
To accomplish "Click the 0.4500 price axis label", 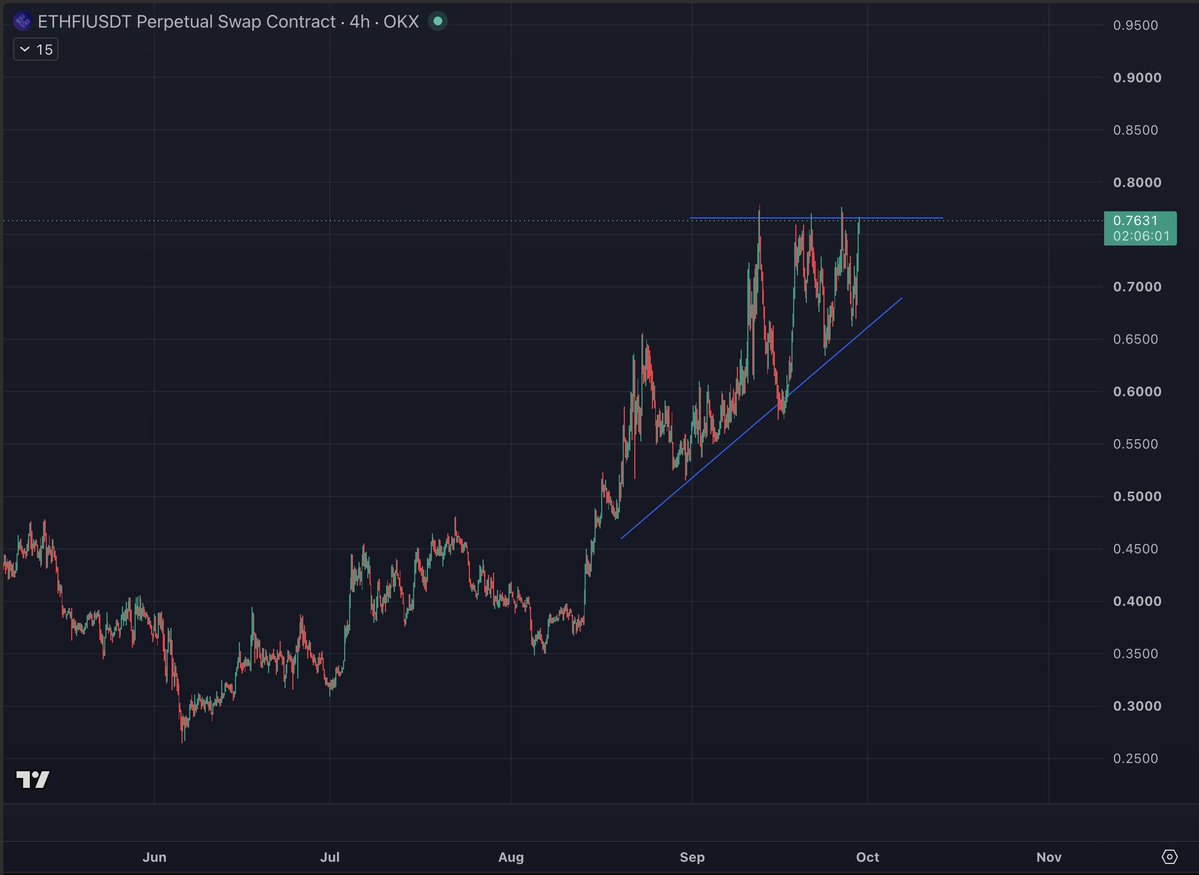I will pos(1136,548).
